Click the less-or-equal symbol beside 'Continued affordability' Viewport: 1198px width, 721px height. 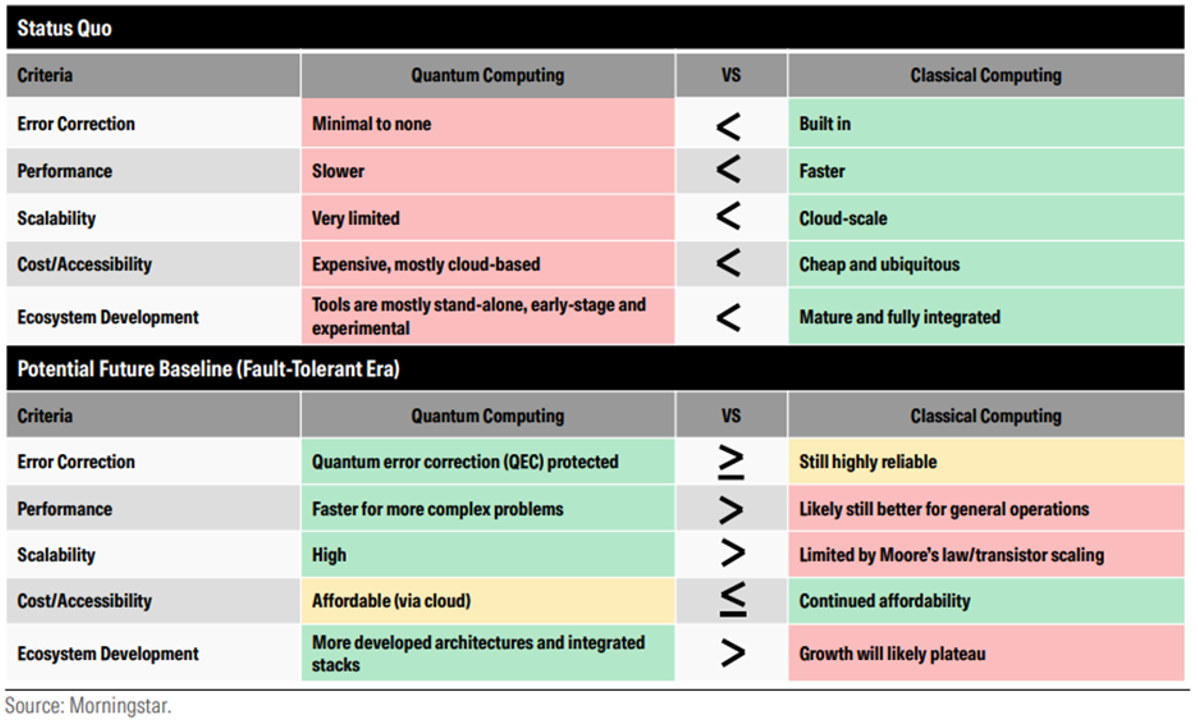click(731, 600)
